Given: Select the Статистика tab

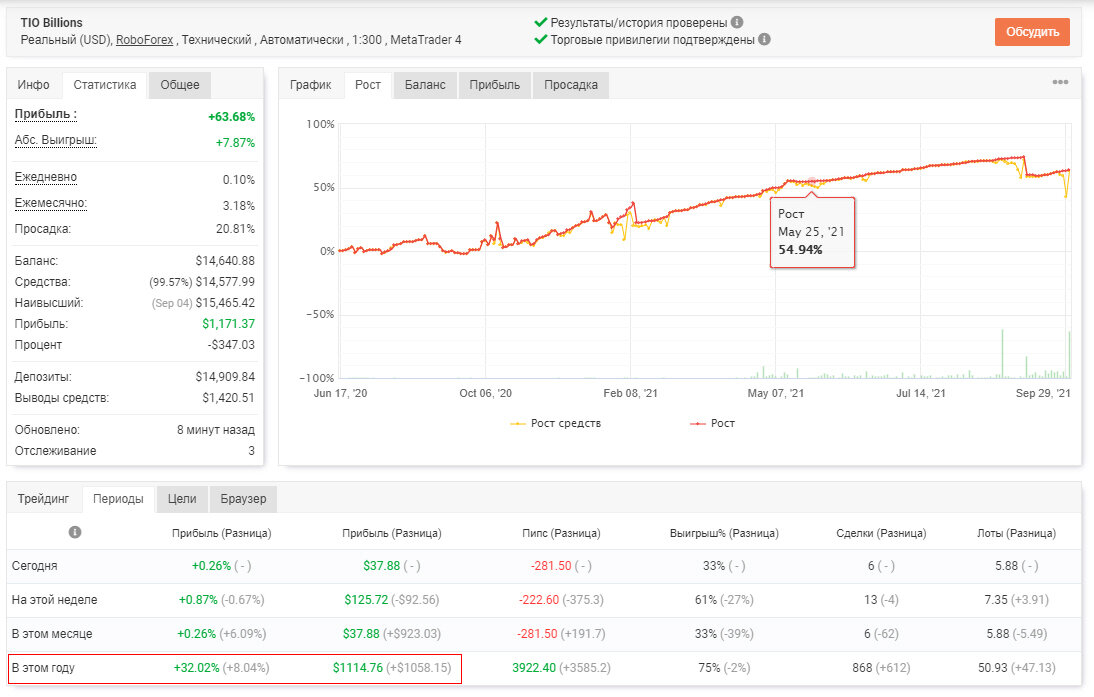Looking at the screenshot, I should click(x=105, y=85).
